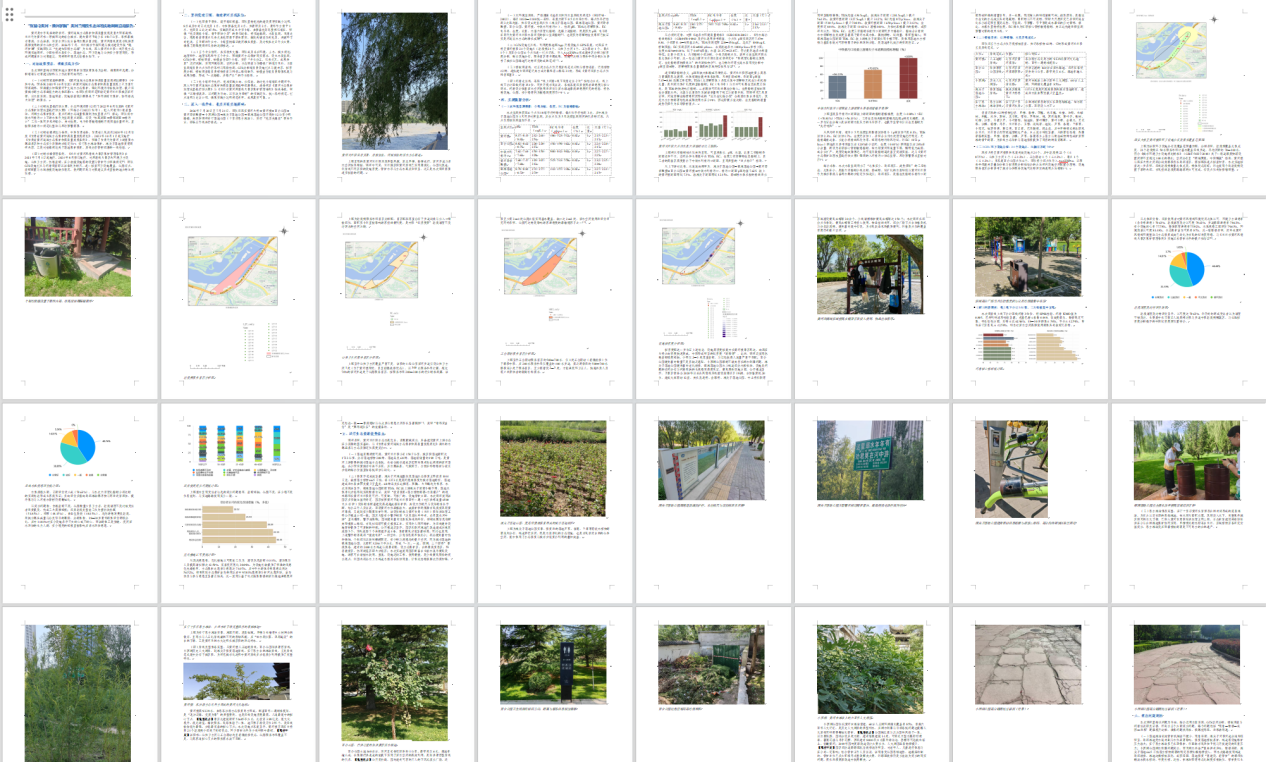This screenshot has height=762, width=1266.
Task: Click the pie chart below the text paragraph
Action: pos(1187,270)
